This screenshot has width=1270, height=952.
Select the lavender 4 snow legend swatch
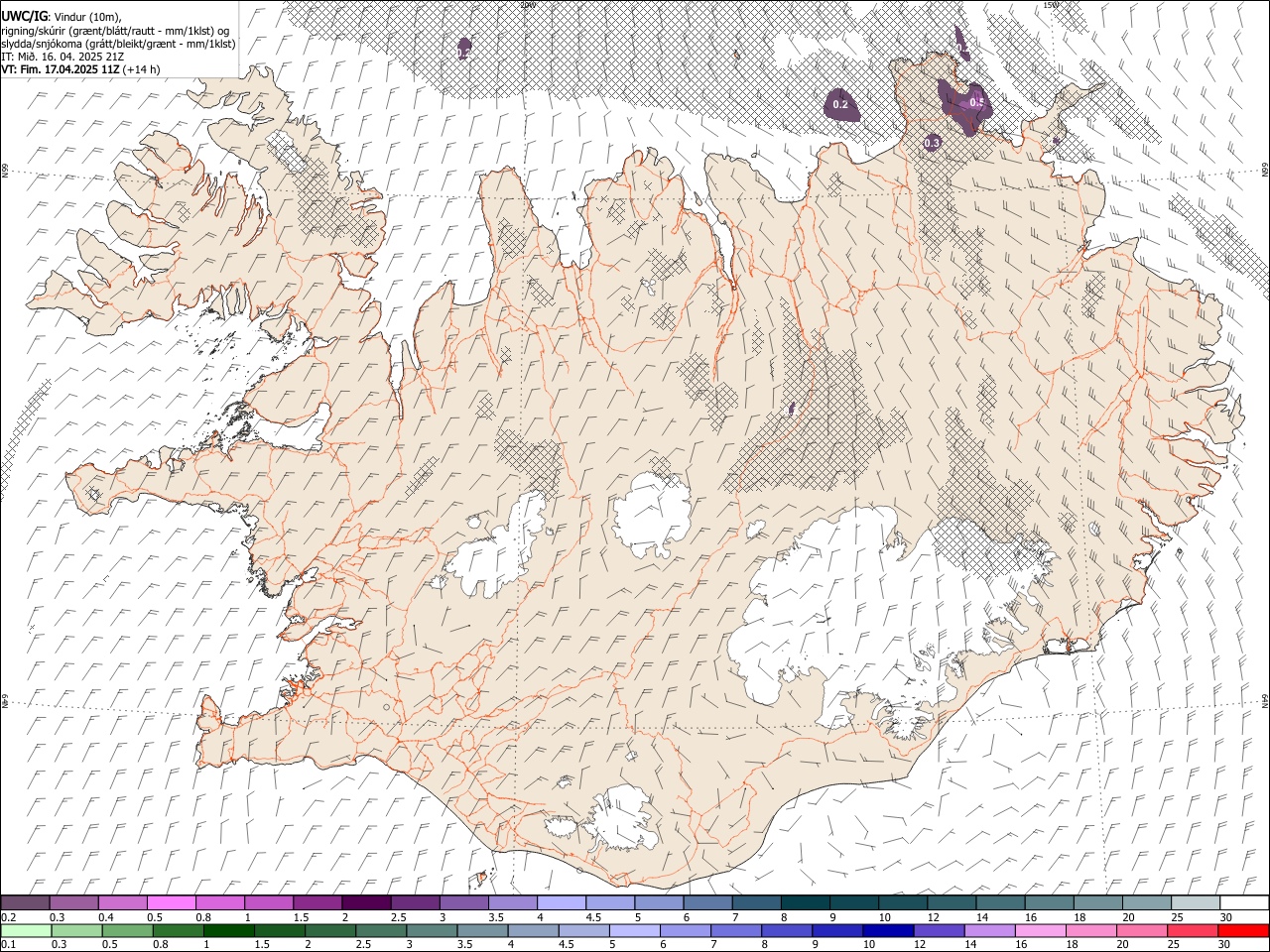click(562, 902)
